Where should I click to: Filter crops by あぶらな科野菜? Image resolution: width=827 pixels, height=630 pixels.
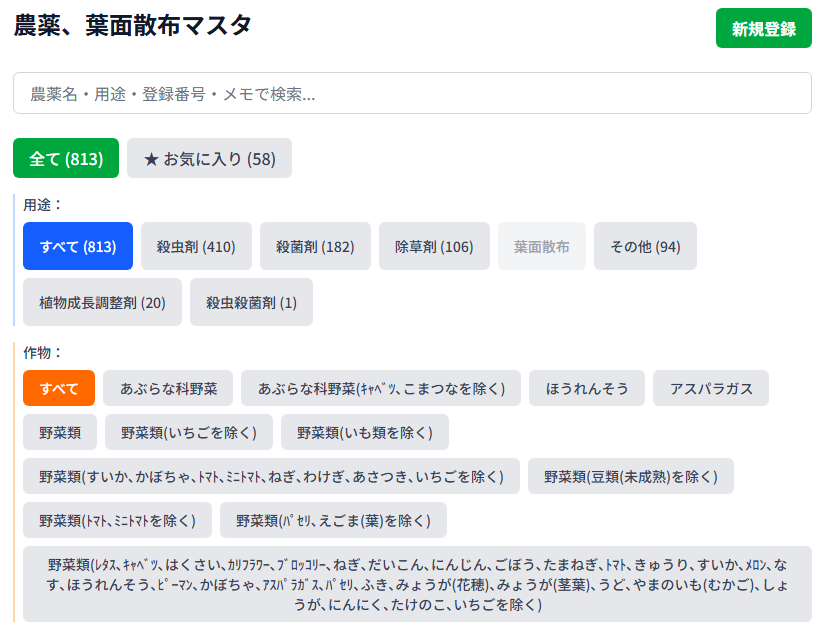[168, 388]
